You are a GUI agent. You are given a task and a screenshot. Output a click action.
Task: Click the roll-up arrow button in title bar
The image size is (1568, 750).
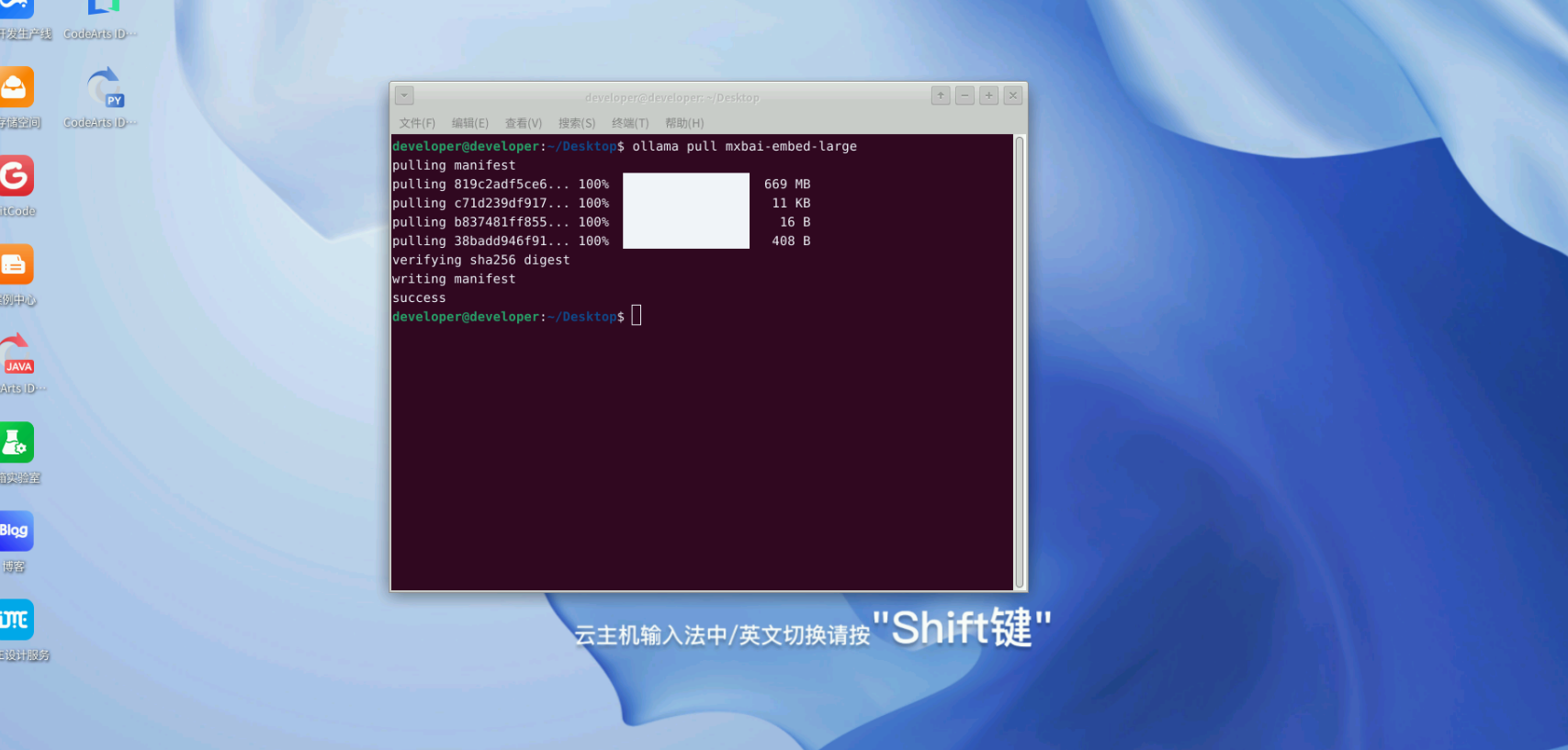(941, 95)
